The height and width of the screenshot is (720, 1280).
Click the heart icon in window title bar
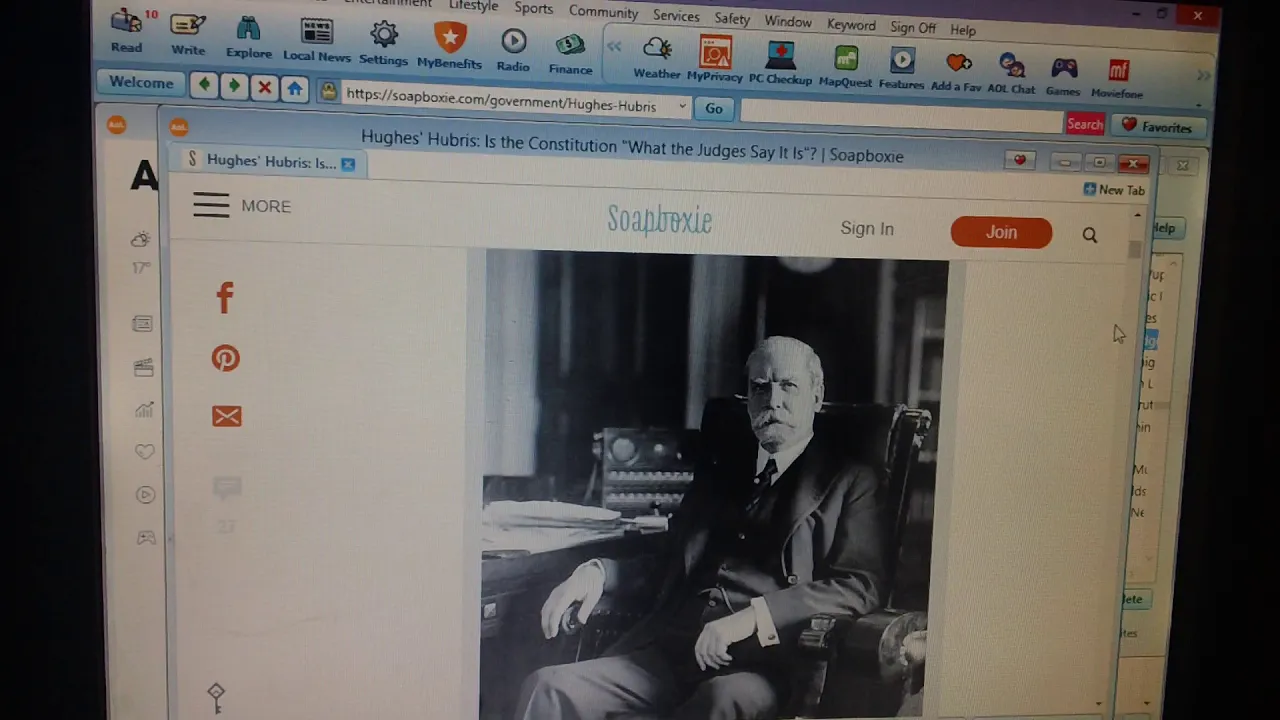[1020, 160]
